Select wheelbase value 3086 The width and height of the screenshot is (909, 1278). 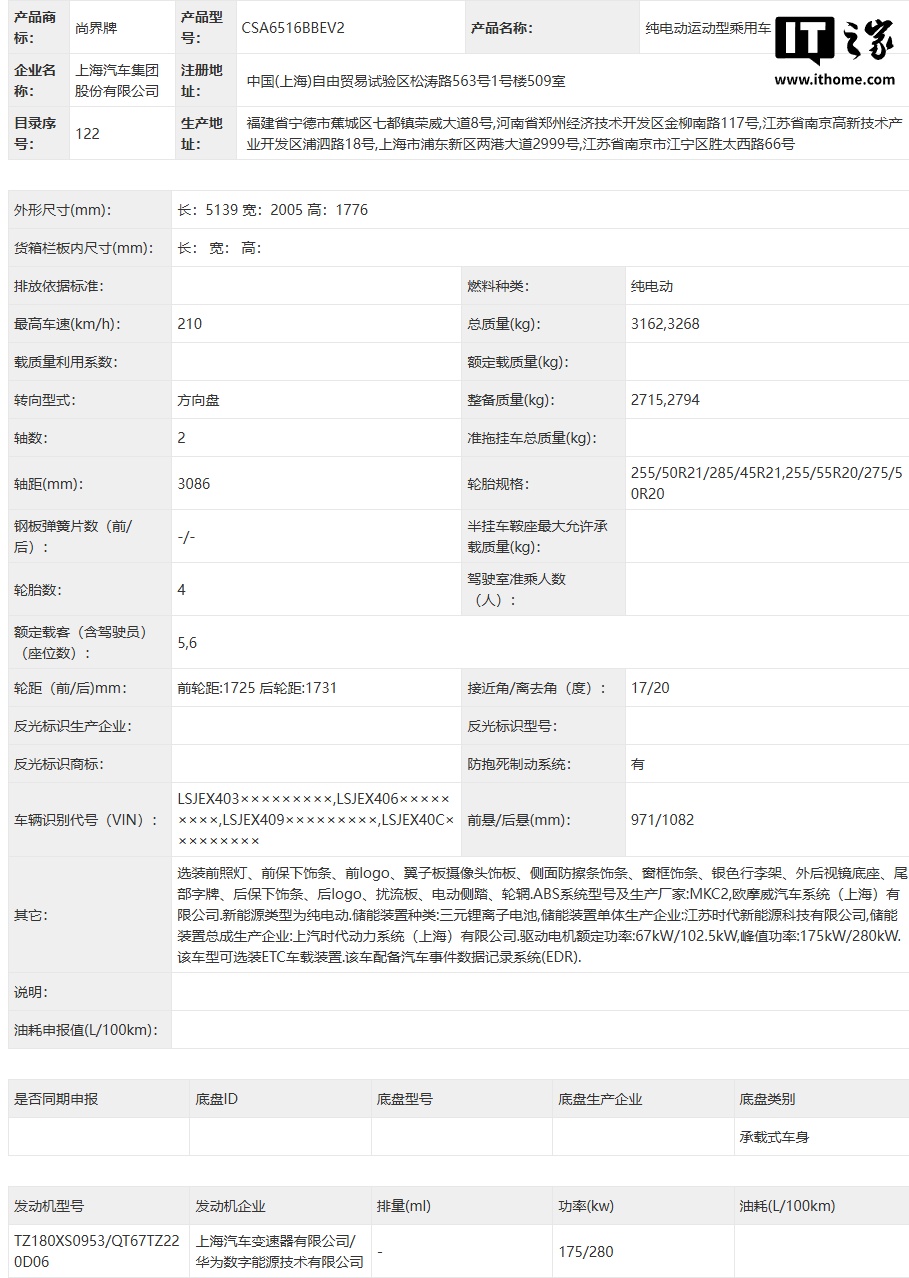click(x=193, y=484)
